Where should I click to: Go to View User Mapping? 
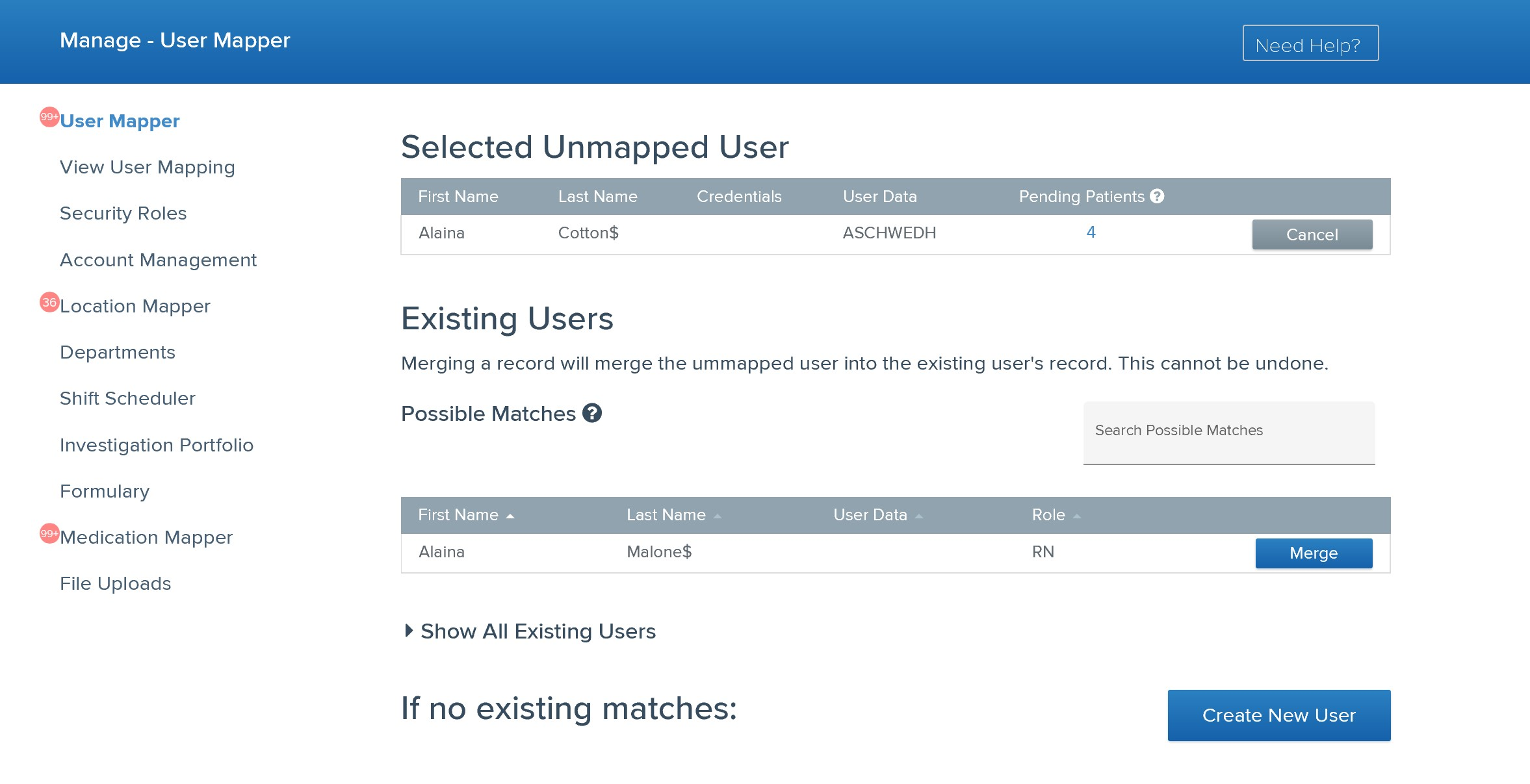(x=148, y=167)
